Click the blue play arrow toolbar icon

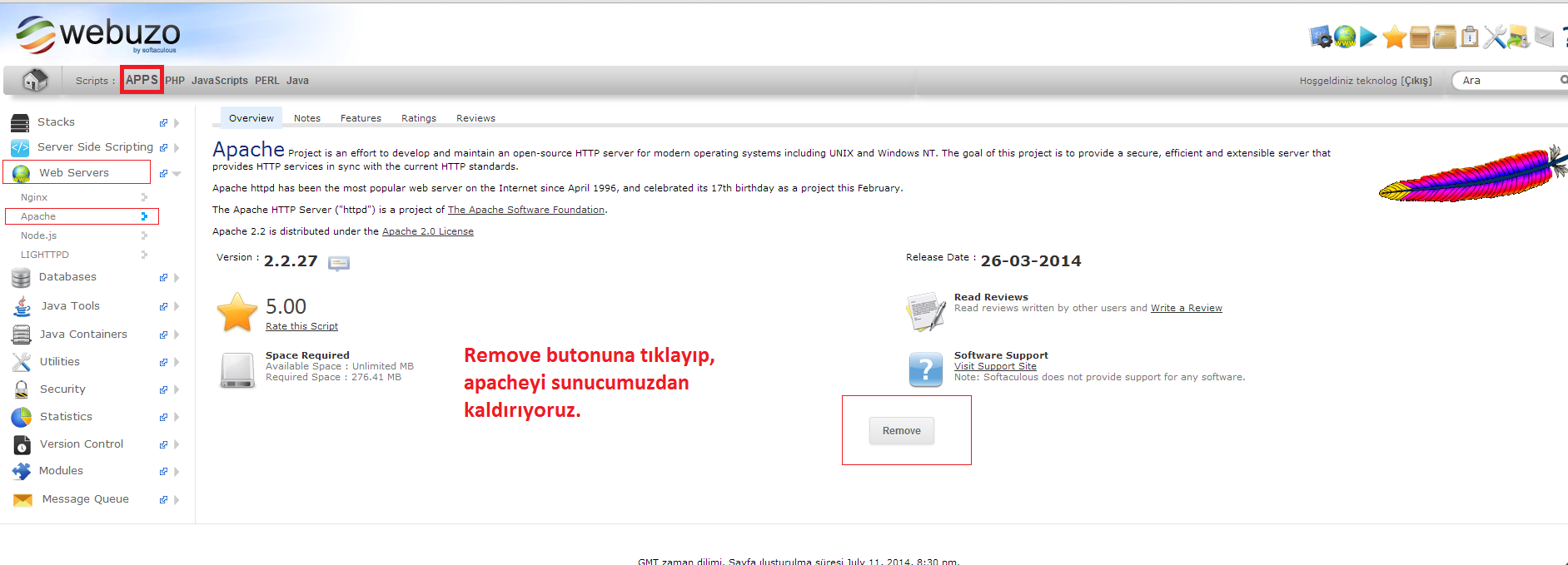coord(1368,37)
